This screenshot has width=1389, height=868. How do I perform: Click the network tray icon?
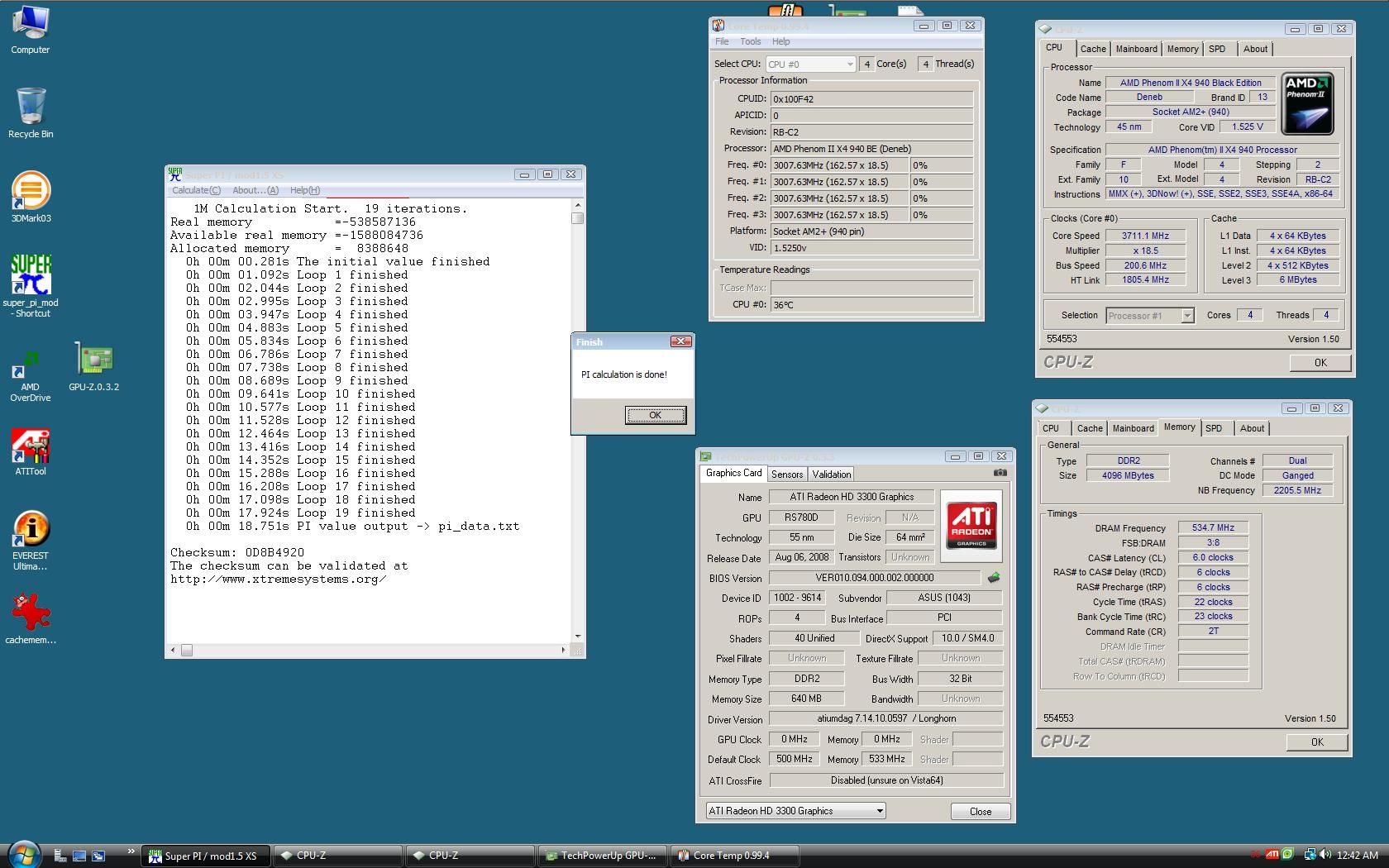click(x=1310, y=855)
